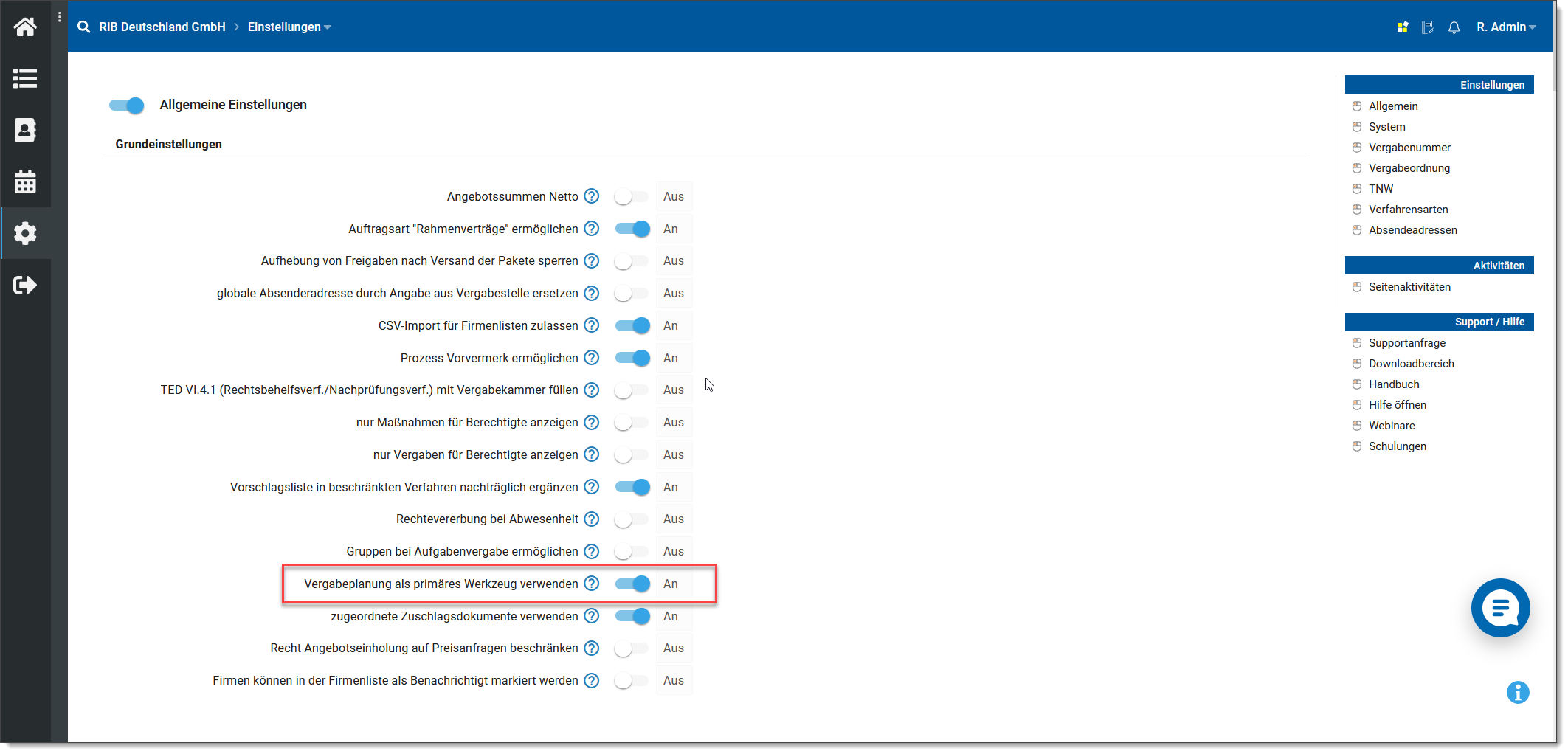This screenshot has height=754, width=1568.
Task: Turn off zugeordnete Zuschlagsdokumente verwenden
Action: click(632, 616)
